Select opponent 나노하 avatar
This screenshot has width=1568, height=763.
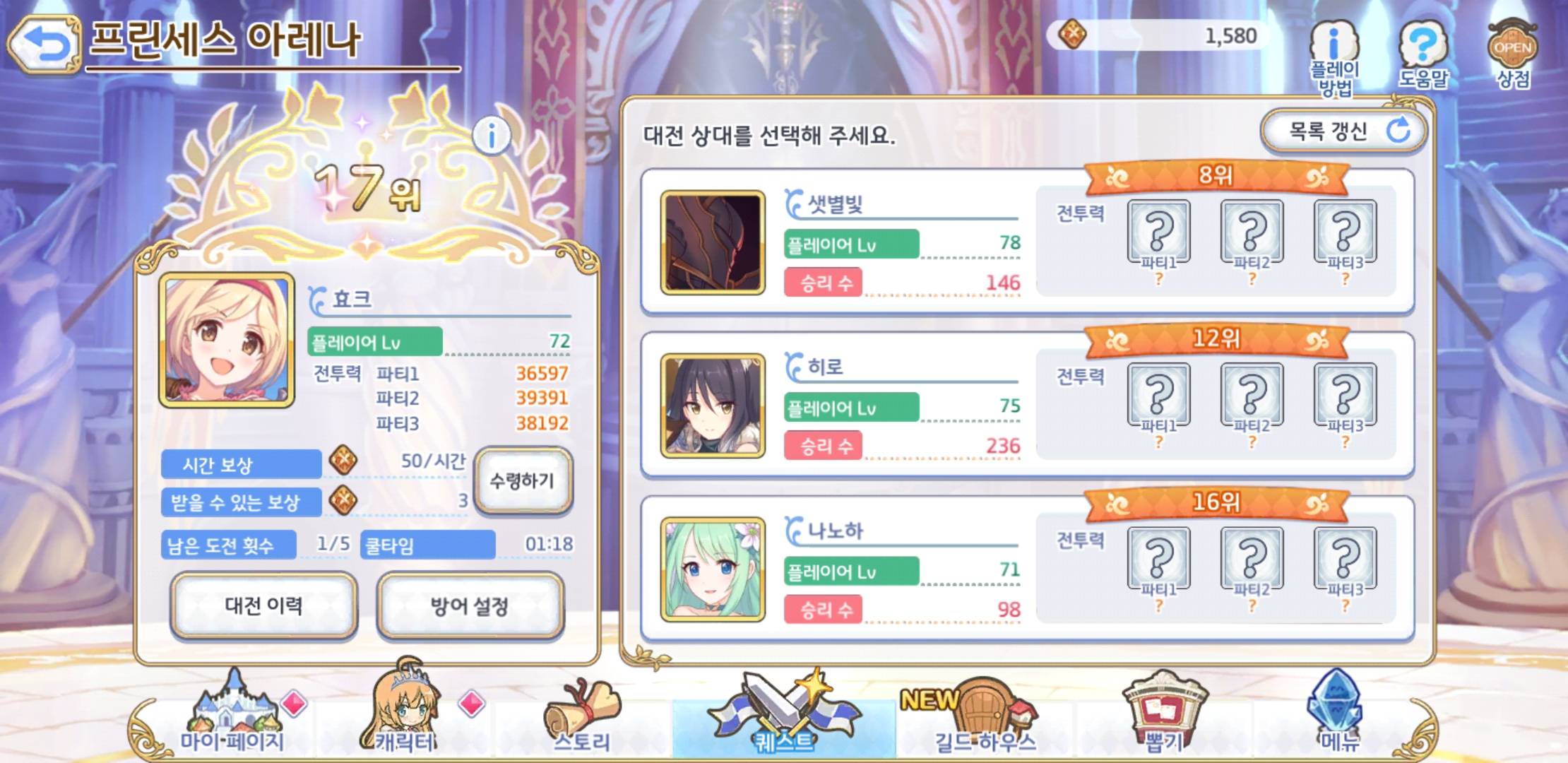tap(713, 569)
